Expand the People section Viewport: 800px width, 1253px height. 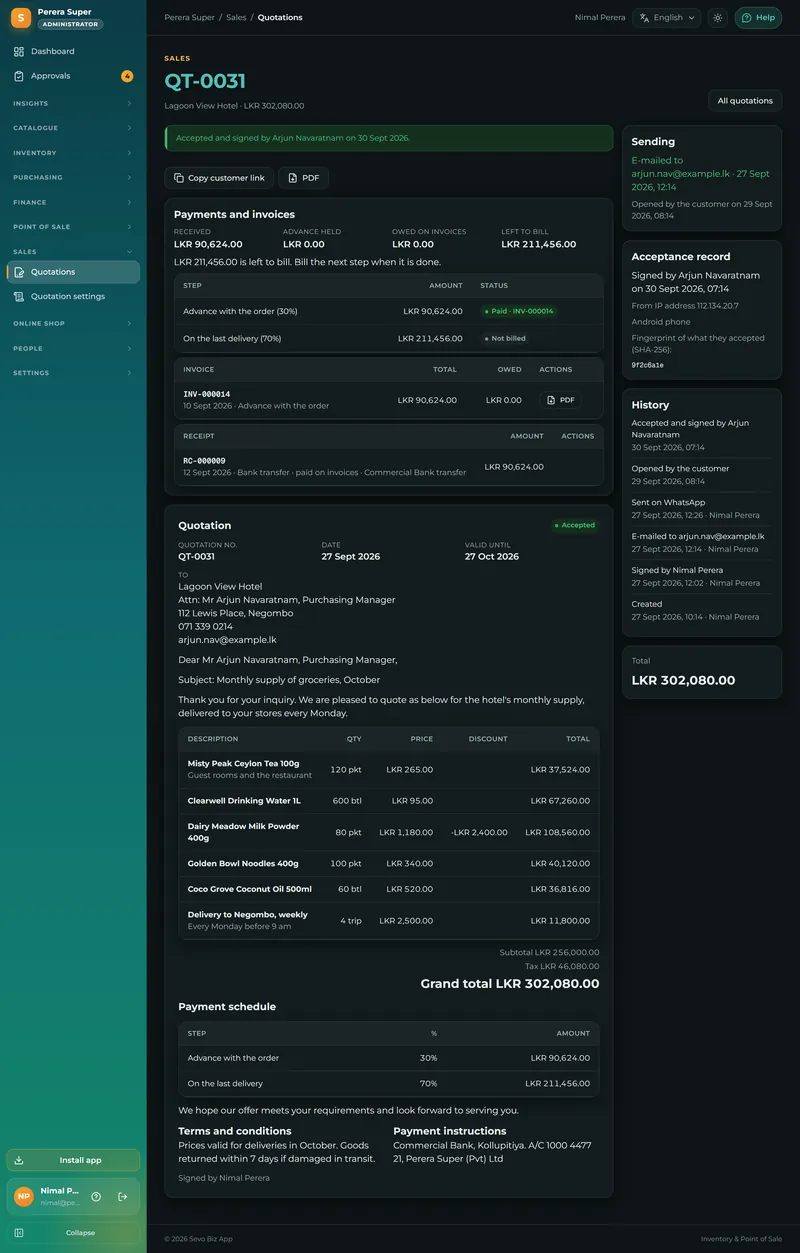pos(73,348)
